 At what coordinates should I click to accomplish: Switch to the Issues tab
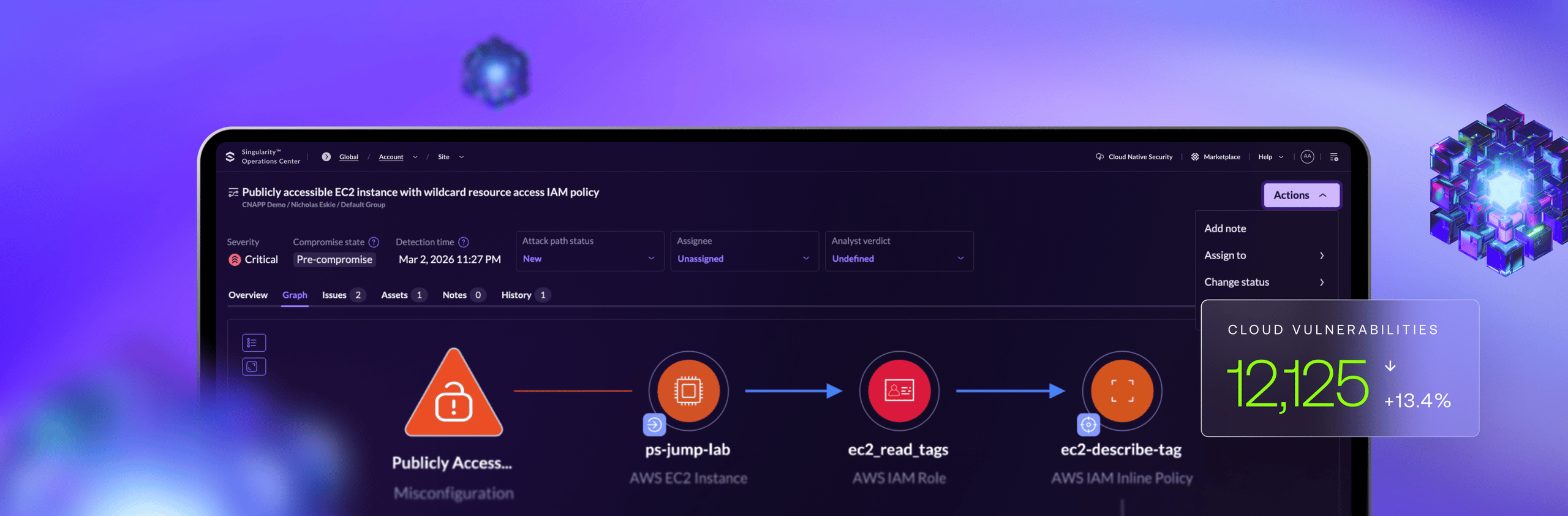pos(344,295)
